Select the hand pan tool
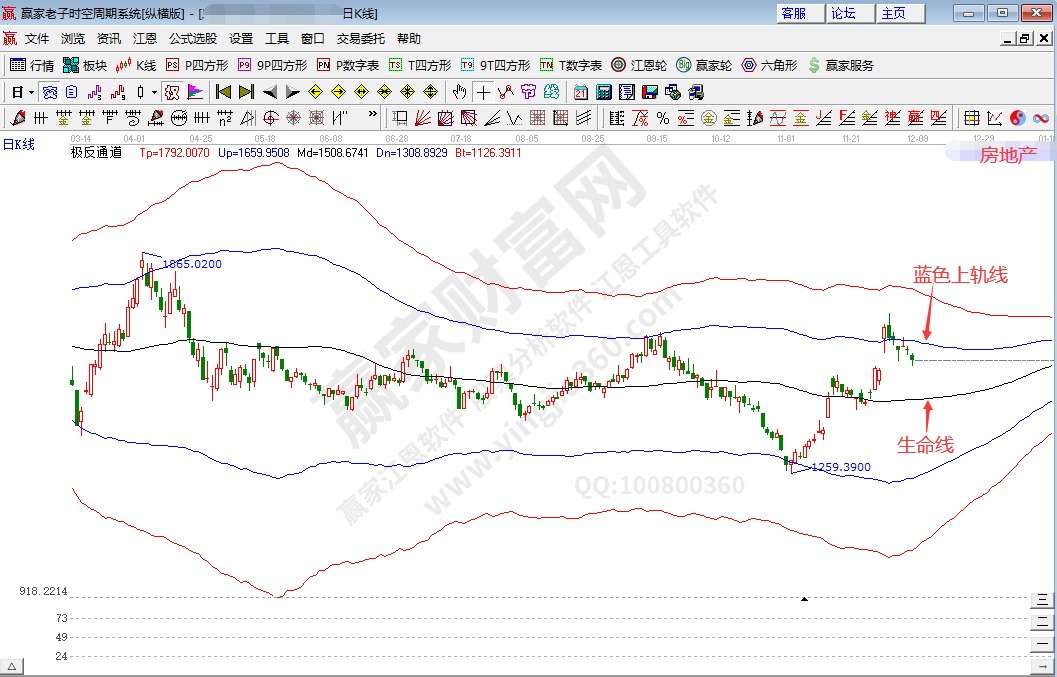The width and height of the screenshot is (1057, 677). click(x=459, y=92)
